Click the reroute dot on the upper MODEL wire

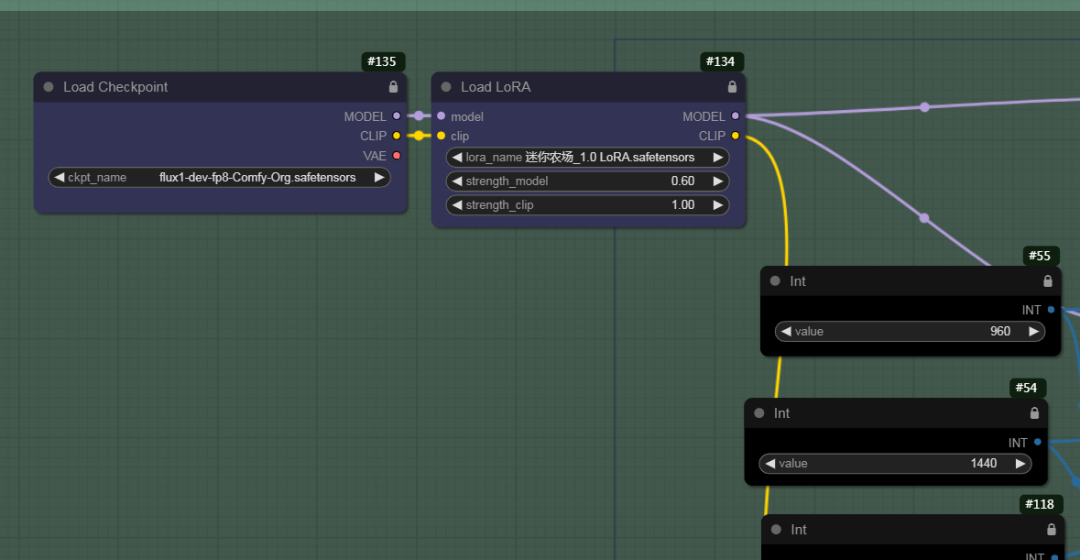(925, 107)
